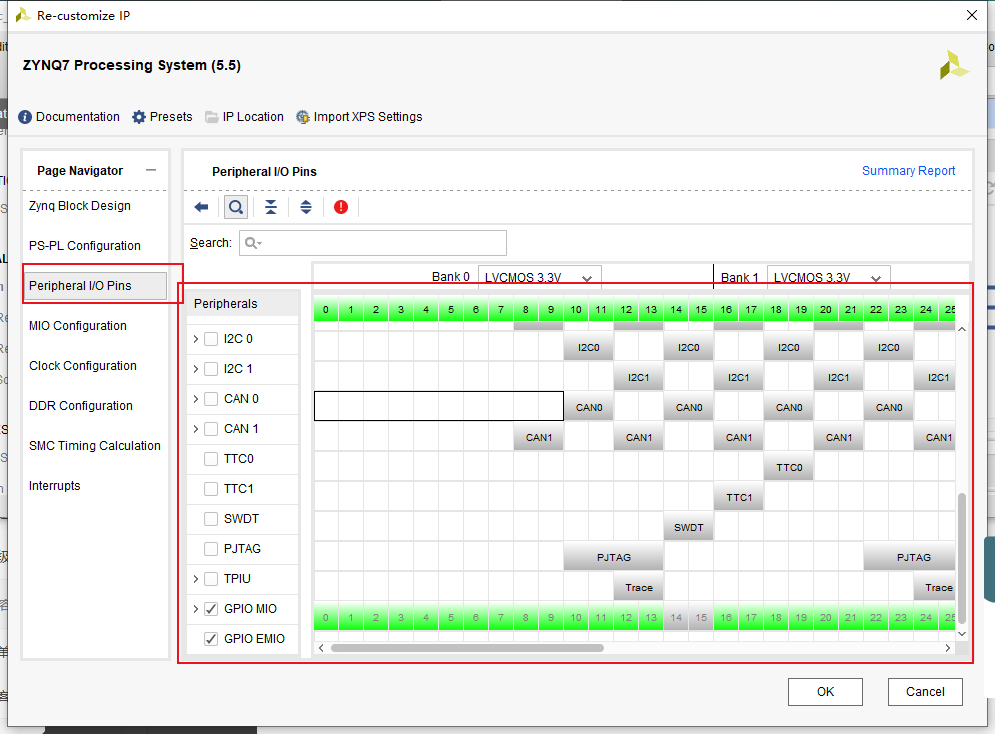
Task: Open SMC Timing Calculation page
Action: pos(95,445)
